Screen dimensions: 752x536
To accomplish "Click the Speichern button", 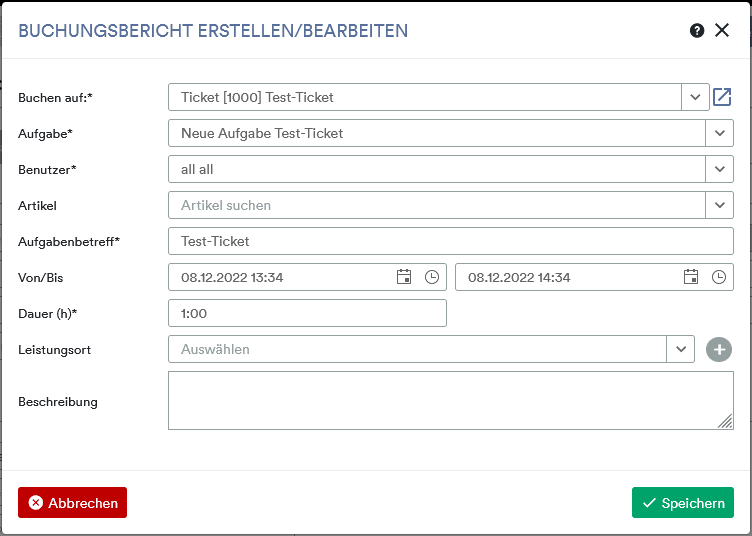I will tap(683, 502).
